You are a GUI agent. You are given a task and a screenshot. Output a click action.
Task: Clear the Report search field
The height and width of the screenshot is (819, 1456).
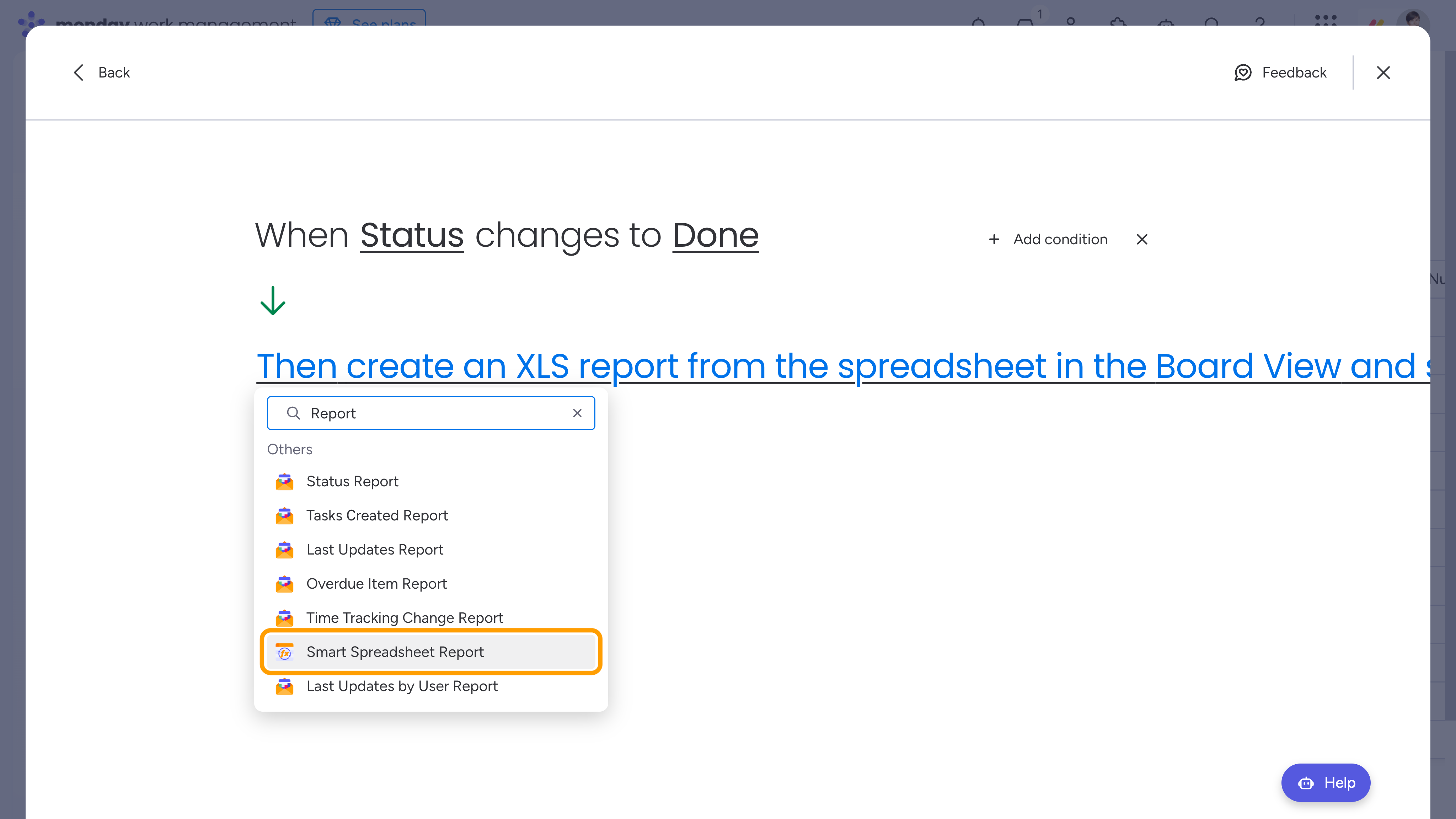tap(577, 413)
